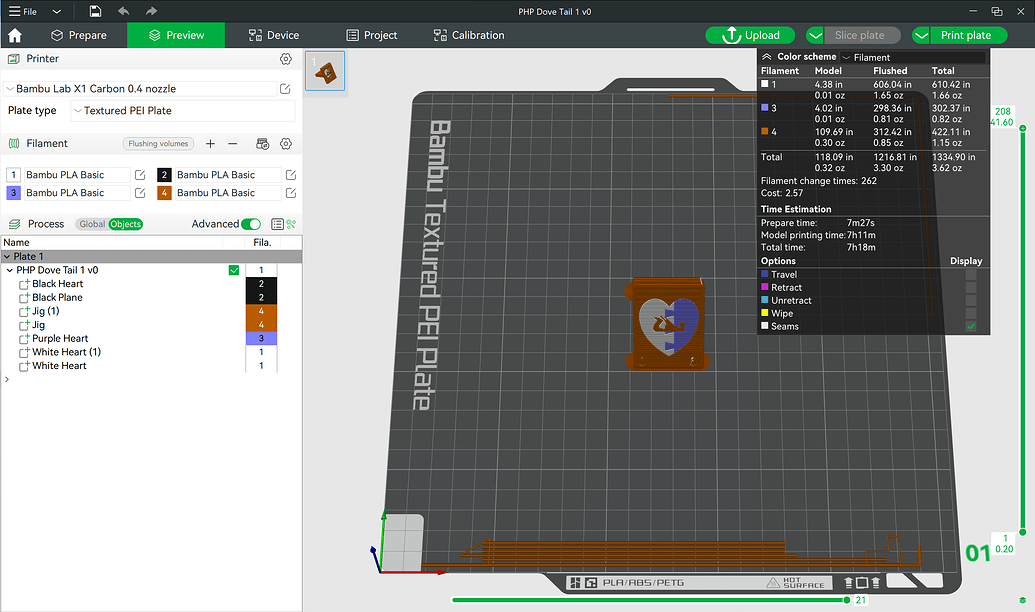This screenshot has width=1035, height=612.
Task: Expand the collapsed arrow below object list
Action: tap(7, 379)
